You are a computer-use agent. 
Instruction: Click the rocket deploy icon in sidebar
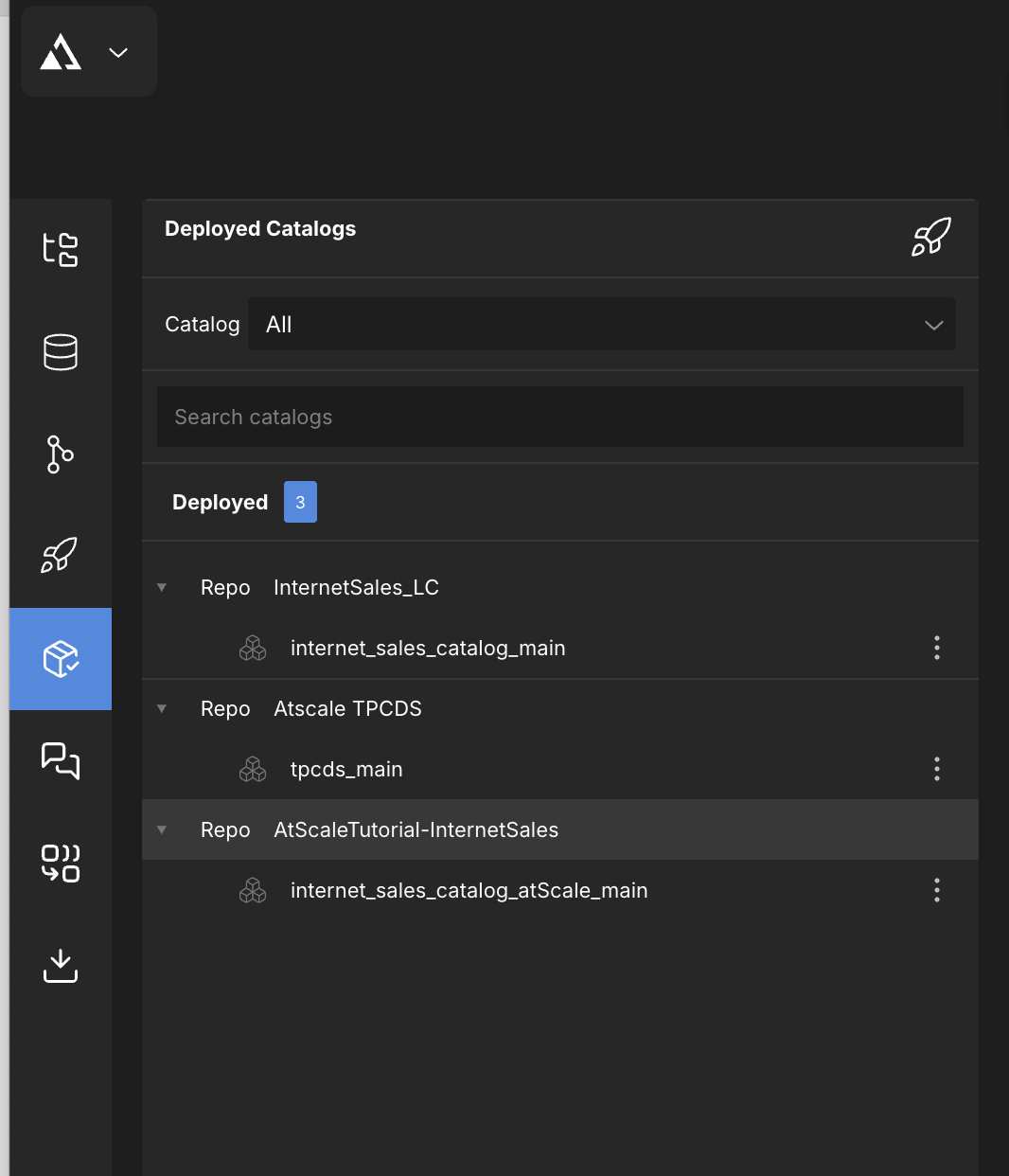(x=61, y=556)
